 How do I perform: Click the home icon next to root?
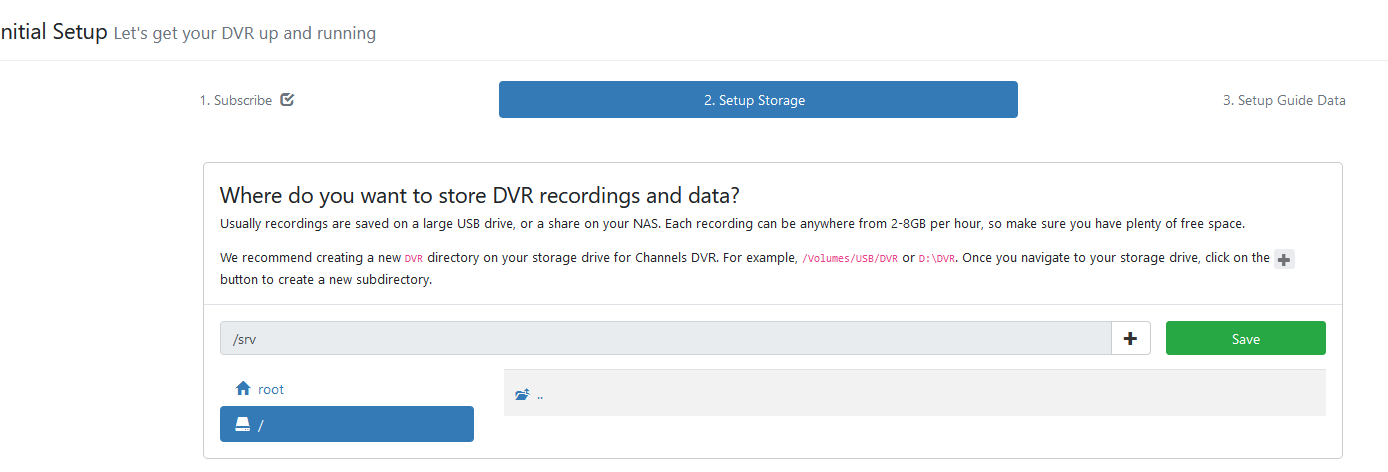[242, 389]
